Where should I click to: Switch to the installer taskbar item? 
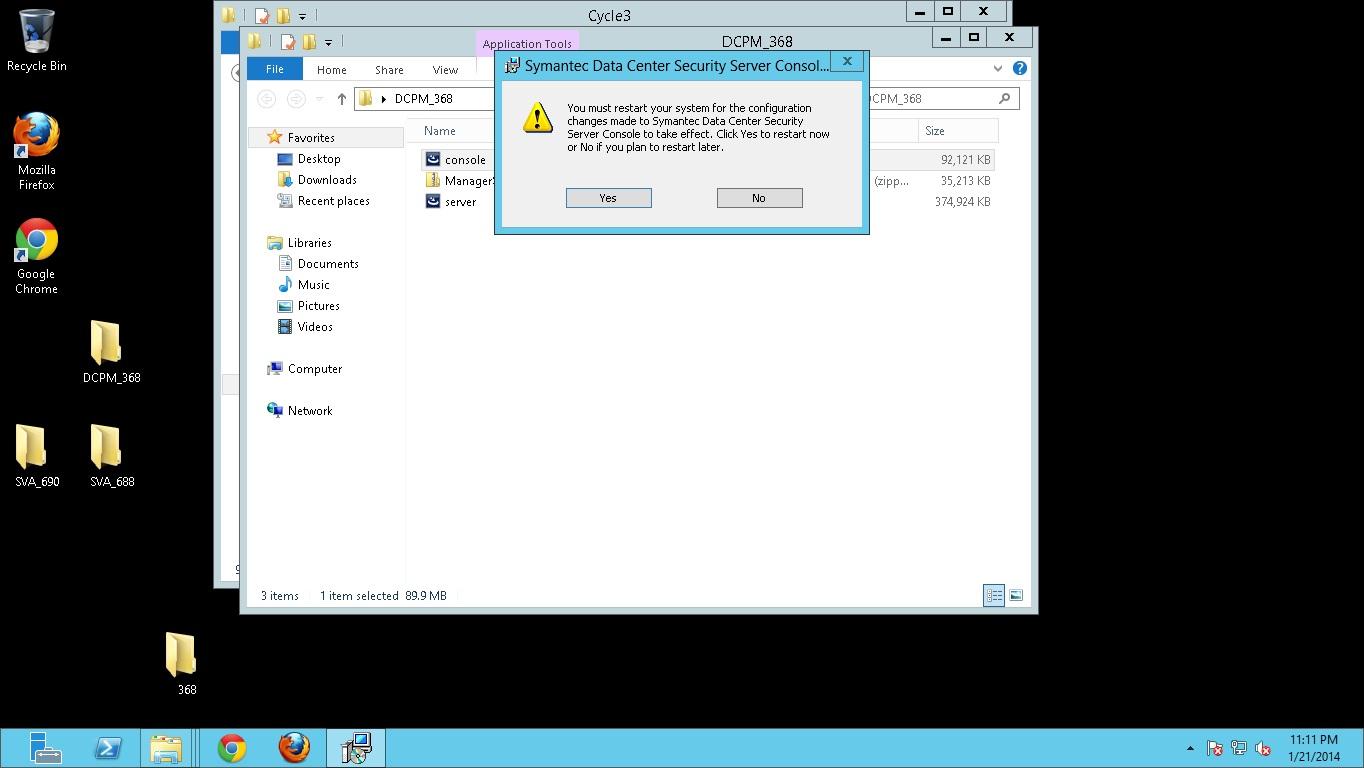tap(356, 748)
